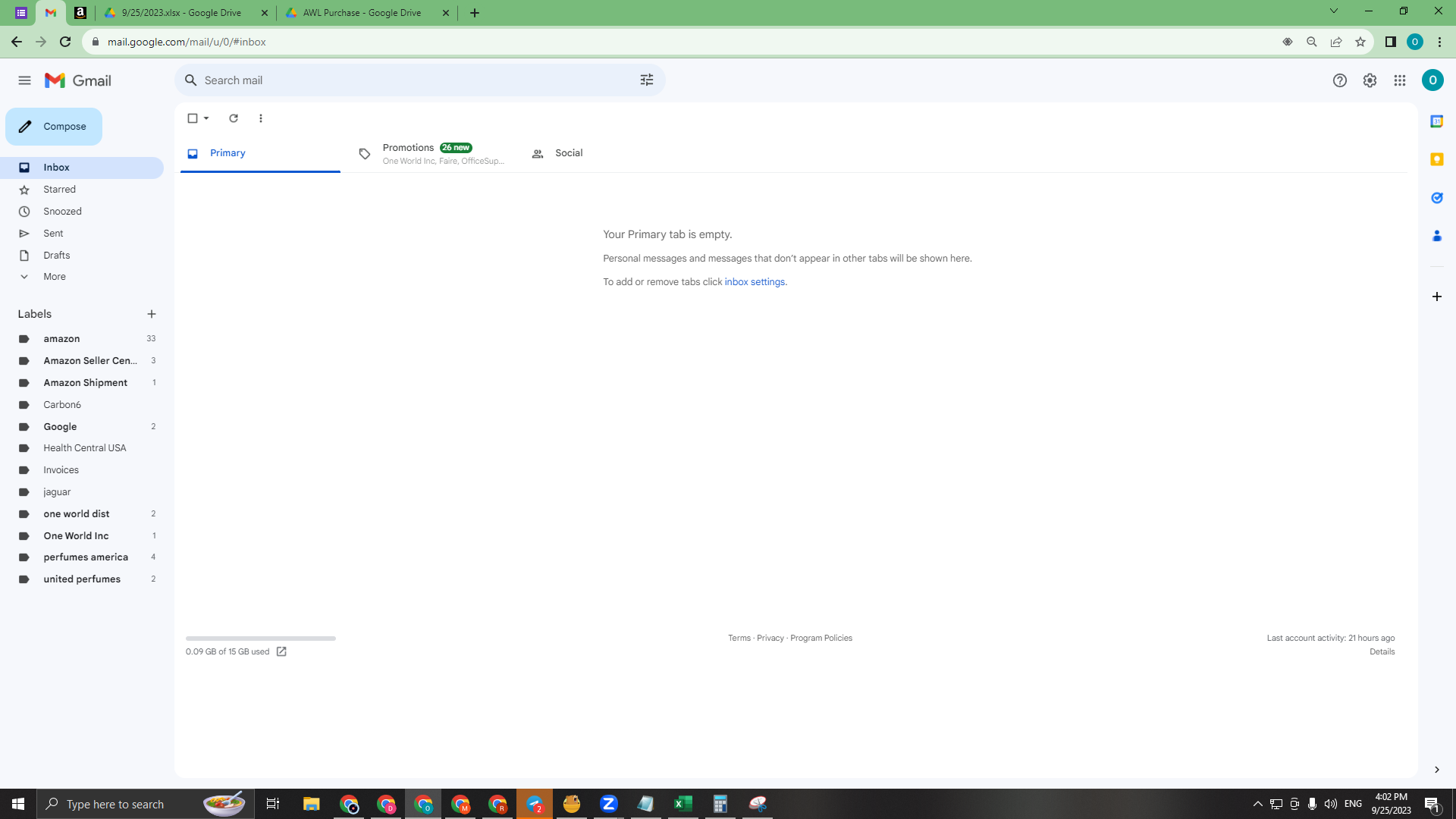
Task: Open Google Account avatar in Gmail
Action: [x=1432, y=80]
